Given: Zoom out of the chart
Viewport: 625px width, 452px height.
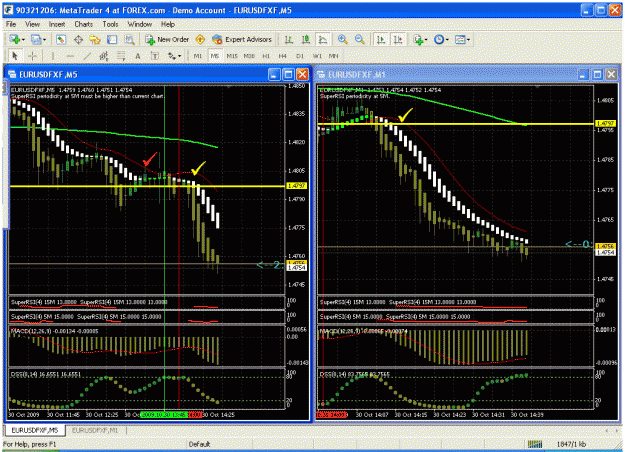Looking at the screenshot, I should pos(360,39).
